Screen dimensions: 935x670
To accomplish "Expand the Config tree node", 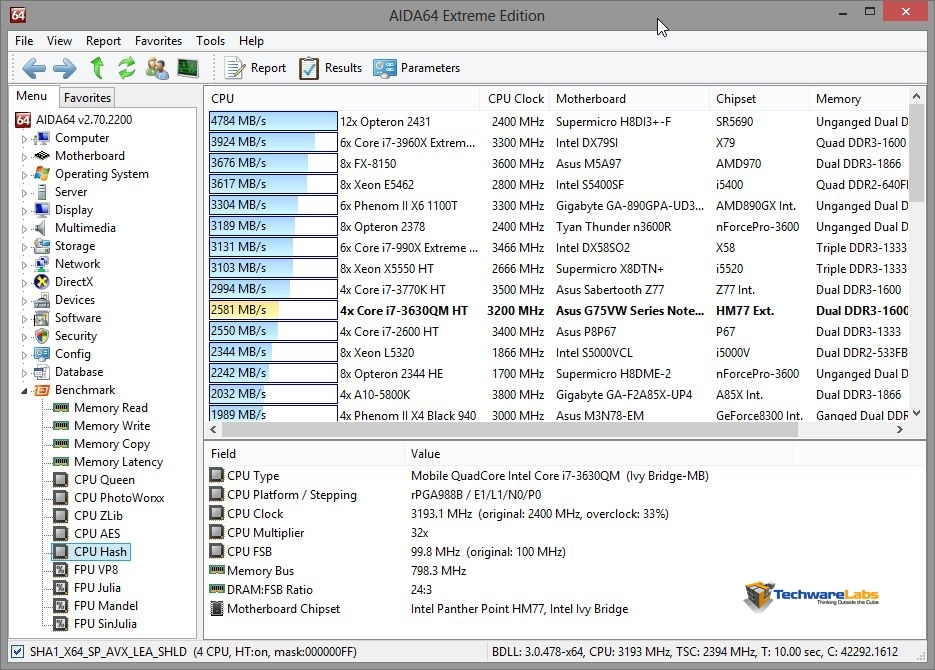I will (x=24, y=355).
